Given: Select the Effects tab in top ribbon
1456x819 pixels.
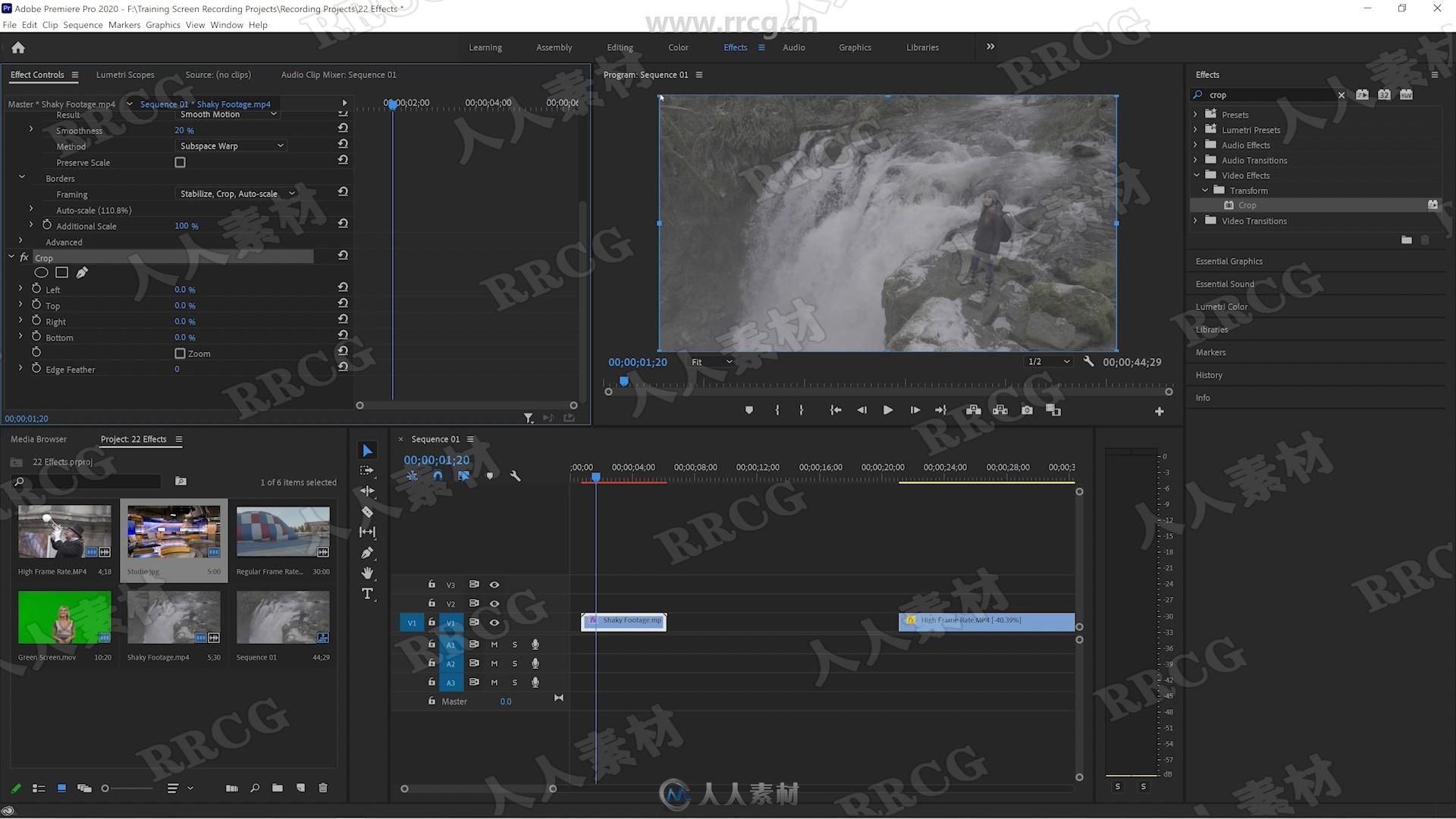Looking at the screenshot, I should 734,47.
